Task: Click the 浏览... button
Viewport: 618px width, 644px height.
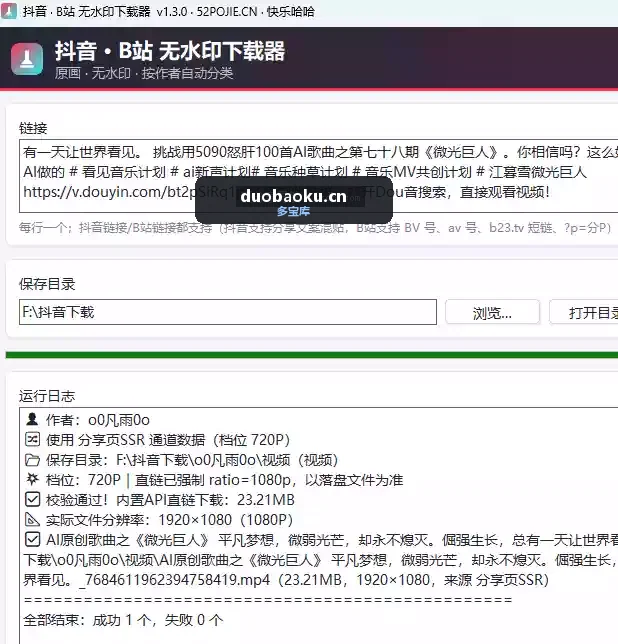Action: tap(492, 313)
